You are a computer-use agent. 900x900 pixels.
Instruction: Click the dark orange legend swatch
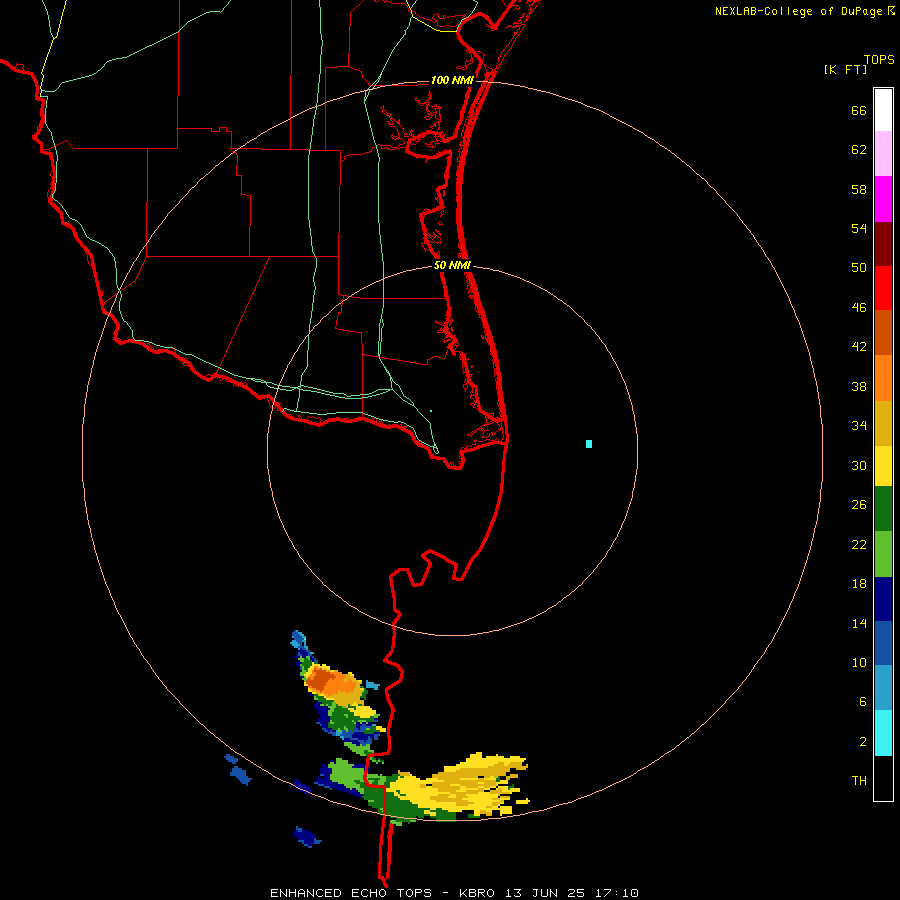[x=883, y=332]
